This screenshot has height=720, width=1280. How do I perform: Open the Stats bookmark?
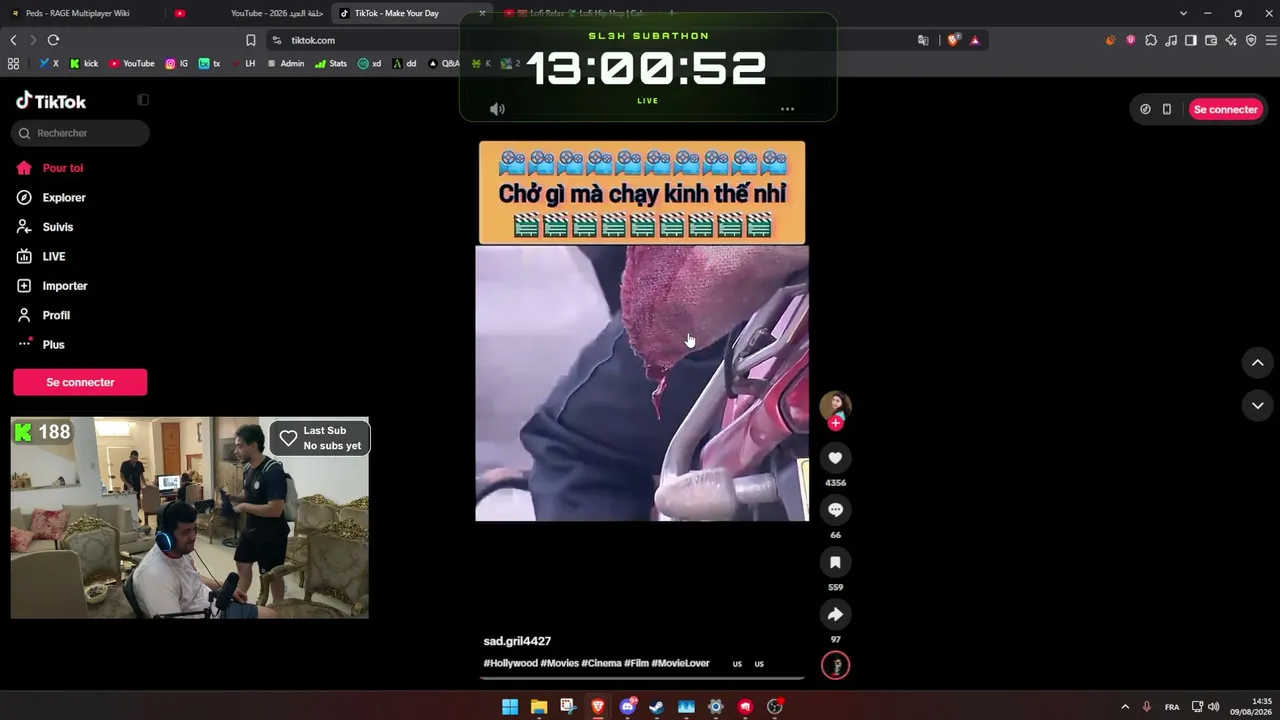(x=331, y=63)
